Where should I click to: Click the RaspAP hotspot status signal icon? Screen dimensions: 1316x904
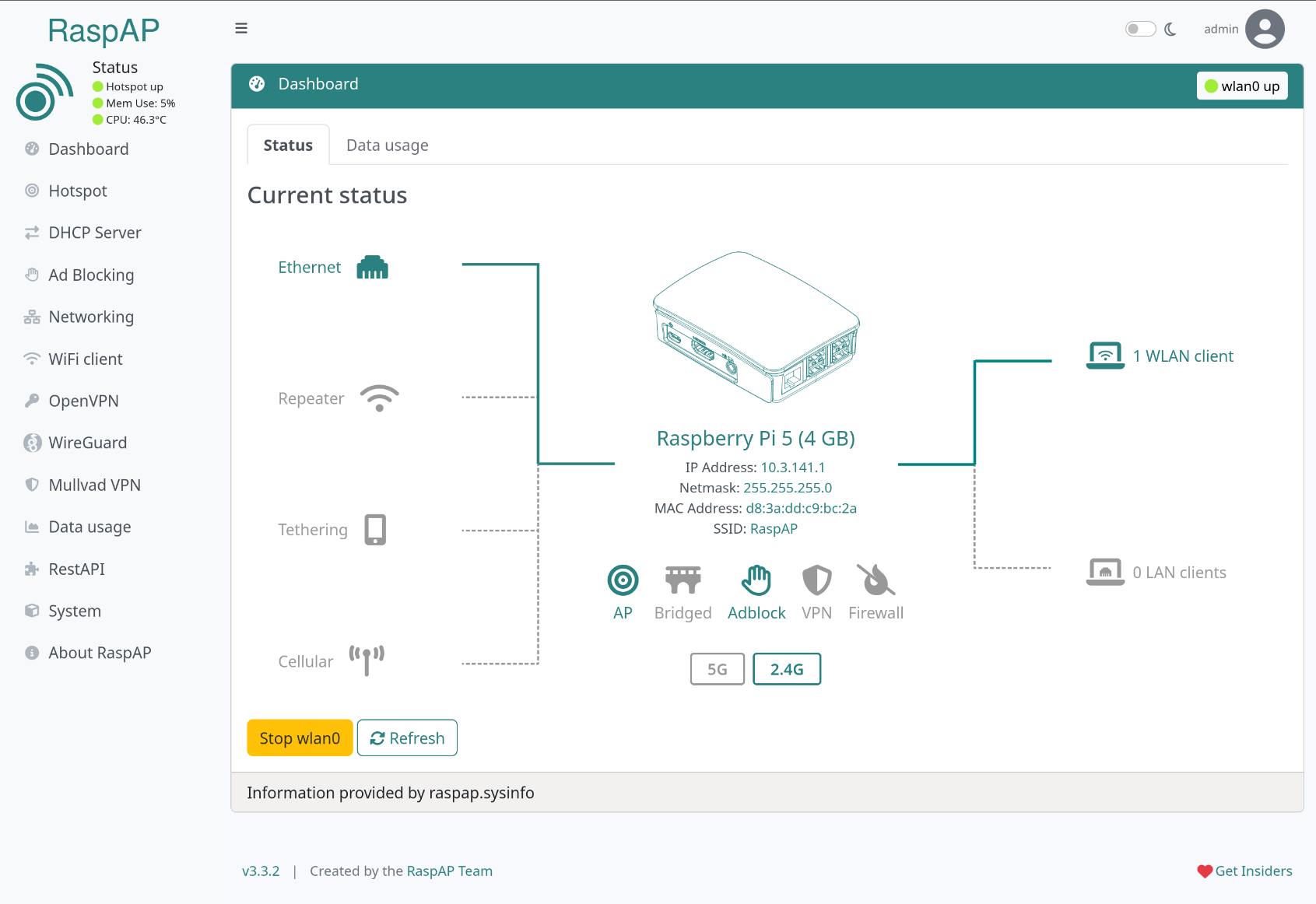45,92
